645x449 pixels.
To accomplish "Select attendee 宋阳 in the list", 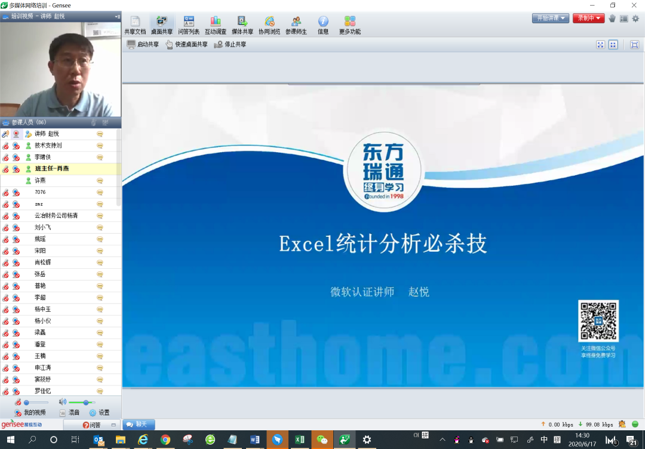I will tap(59, 250).
